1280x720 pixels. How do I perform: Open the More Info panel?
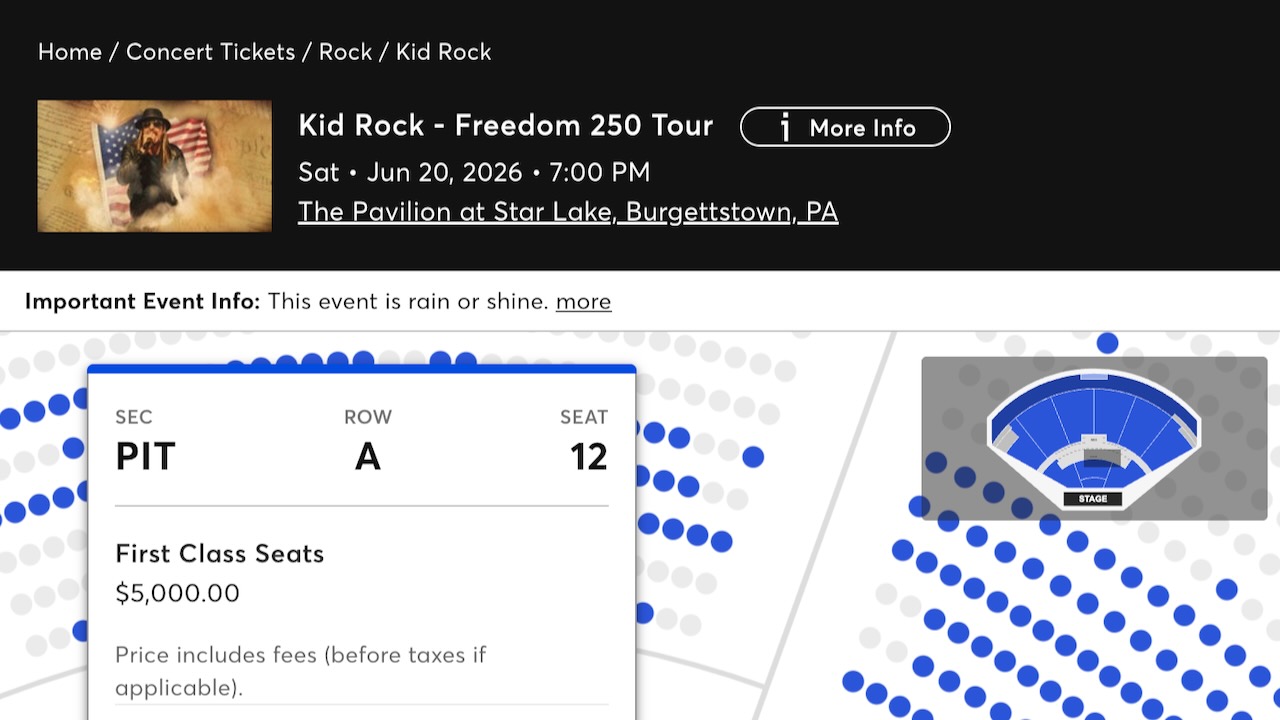[x=845, y=127]
